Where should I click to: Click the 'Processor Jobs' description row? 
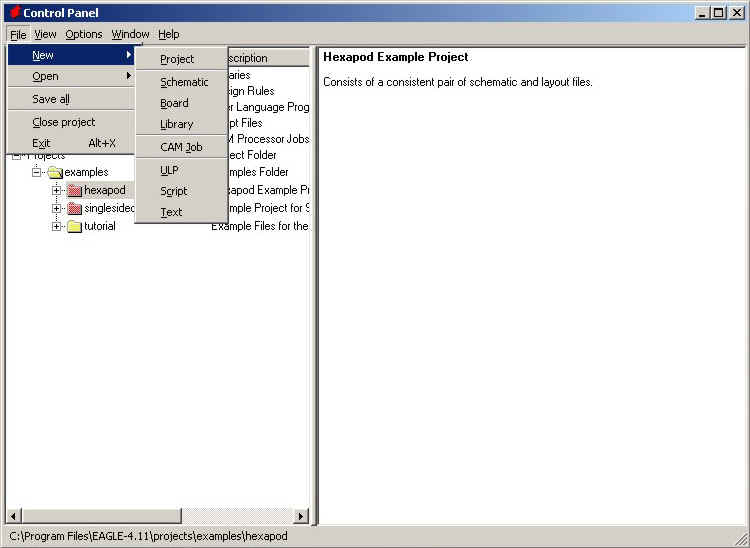268,139
